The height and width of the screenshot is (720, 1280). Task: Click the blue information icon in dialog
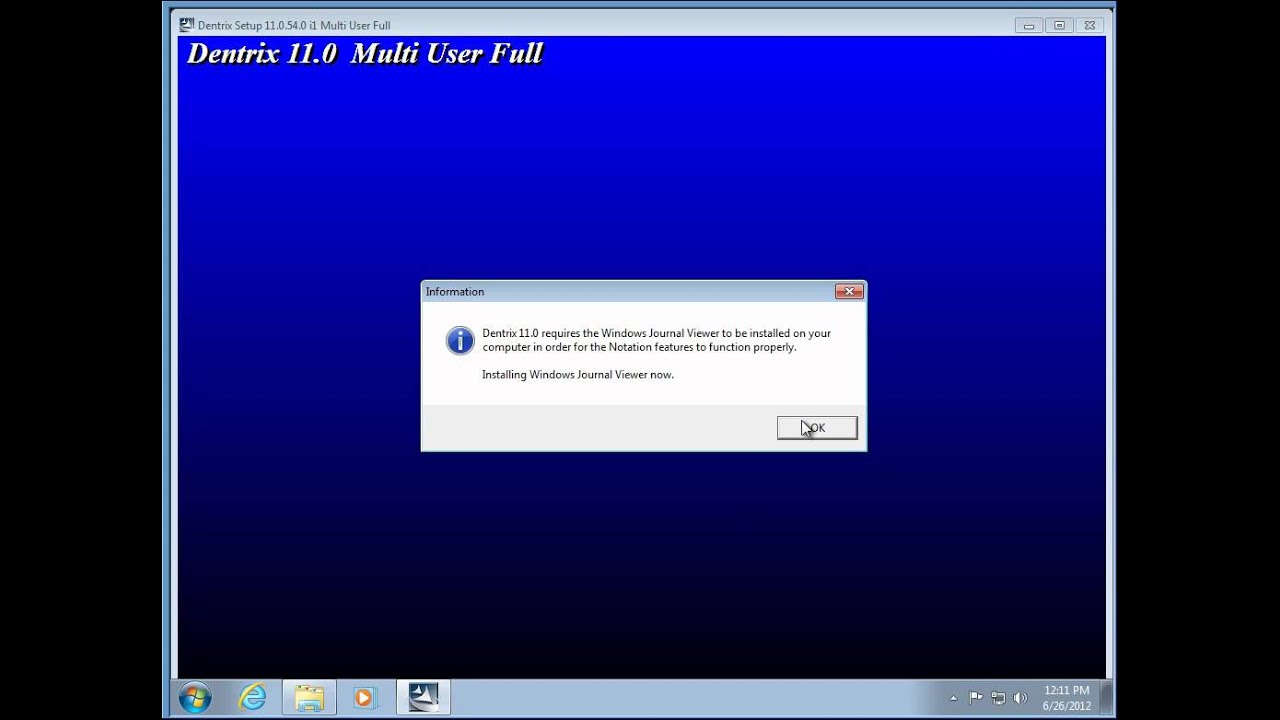[460, 341]
